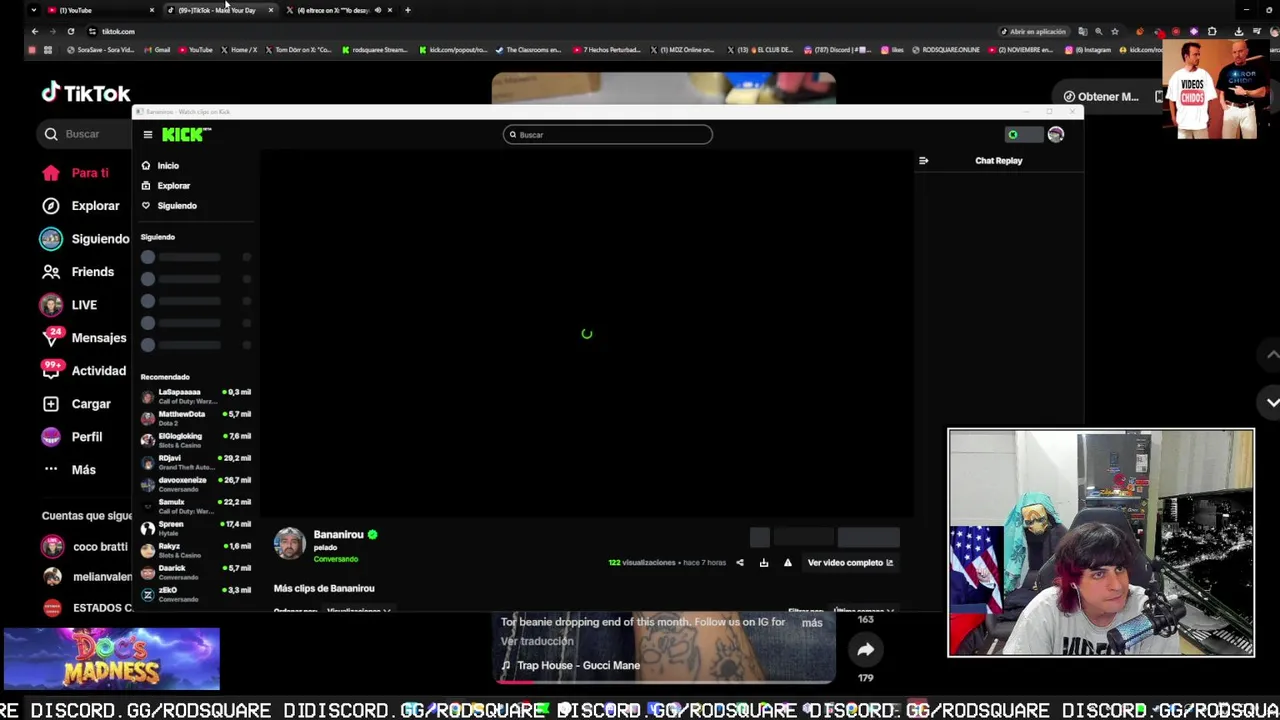Screen dimensions: 1280x720
Task: Open the Kick hamburger menu
Action: (147, 135)
